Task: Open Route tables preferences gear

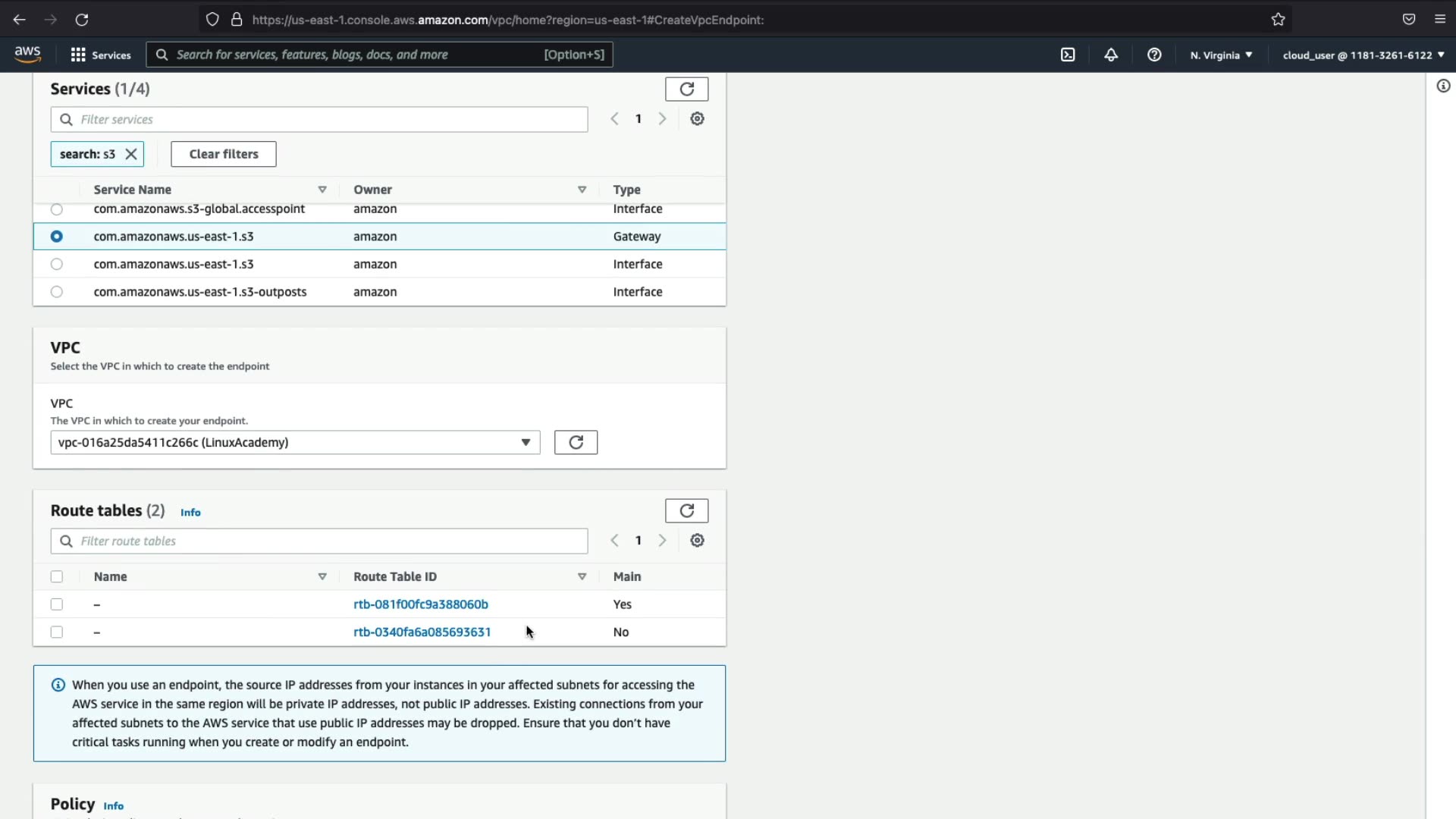Action: [x=697, y=541]
